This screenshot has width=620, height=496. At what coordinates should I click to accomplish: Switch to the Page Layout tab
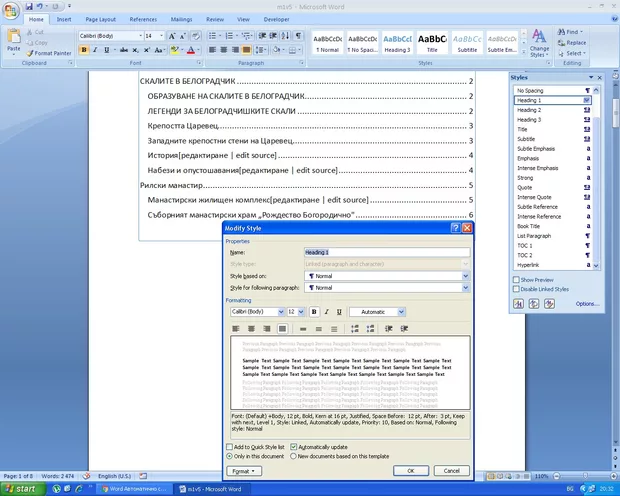100,19
